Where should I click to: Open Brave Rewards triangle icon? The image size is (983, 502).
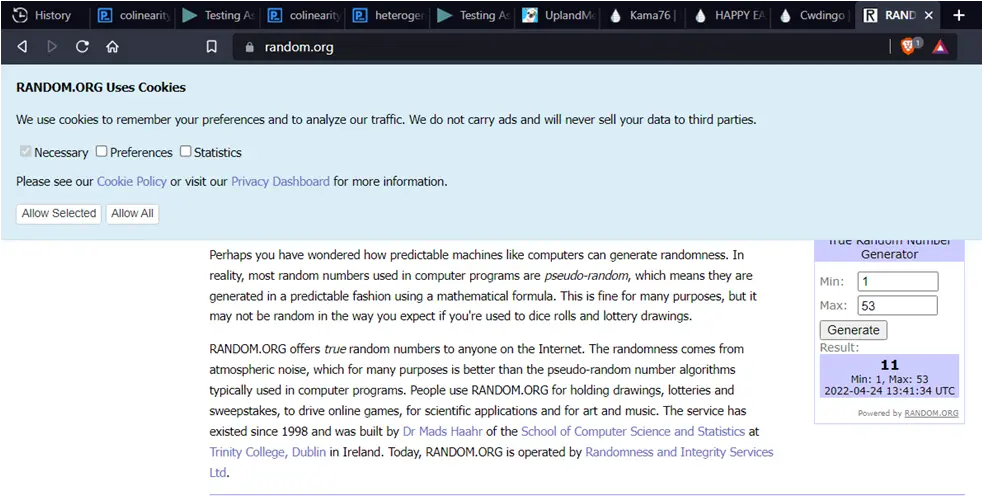coord(940,47)
